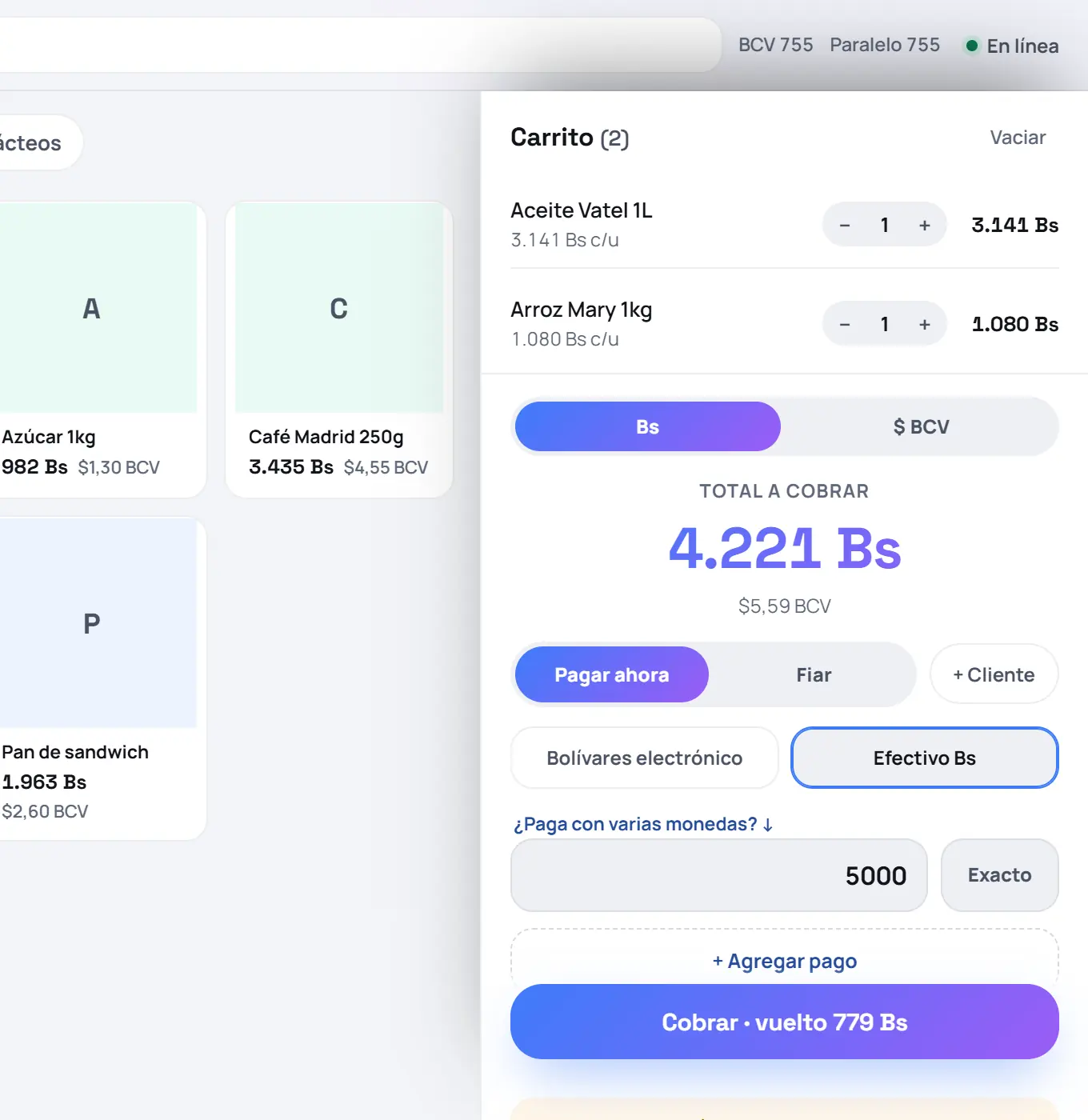Empty the cart with Vaciar
Screen dimensions: 1088x1120
tap(1018, 138)
